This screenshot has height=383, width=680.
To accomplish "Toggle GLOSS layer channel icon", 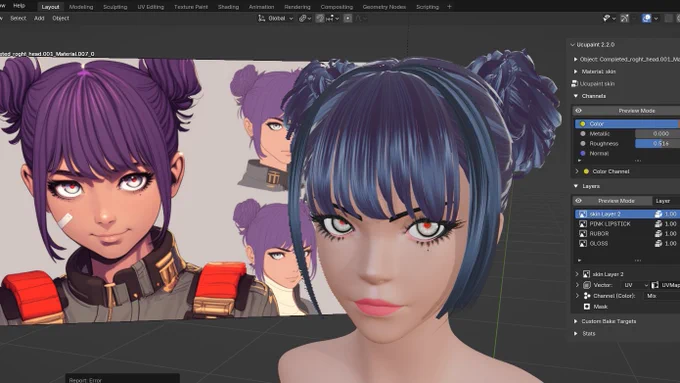I will tap(658, 243).
